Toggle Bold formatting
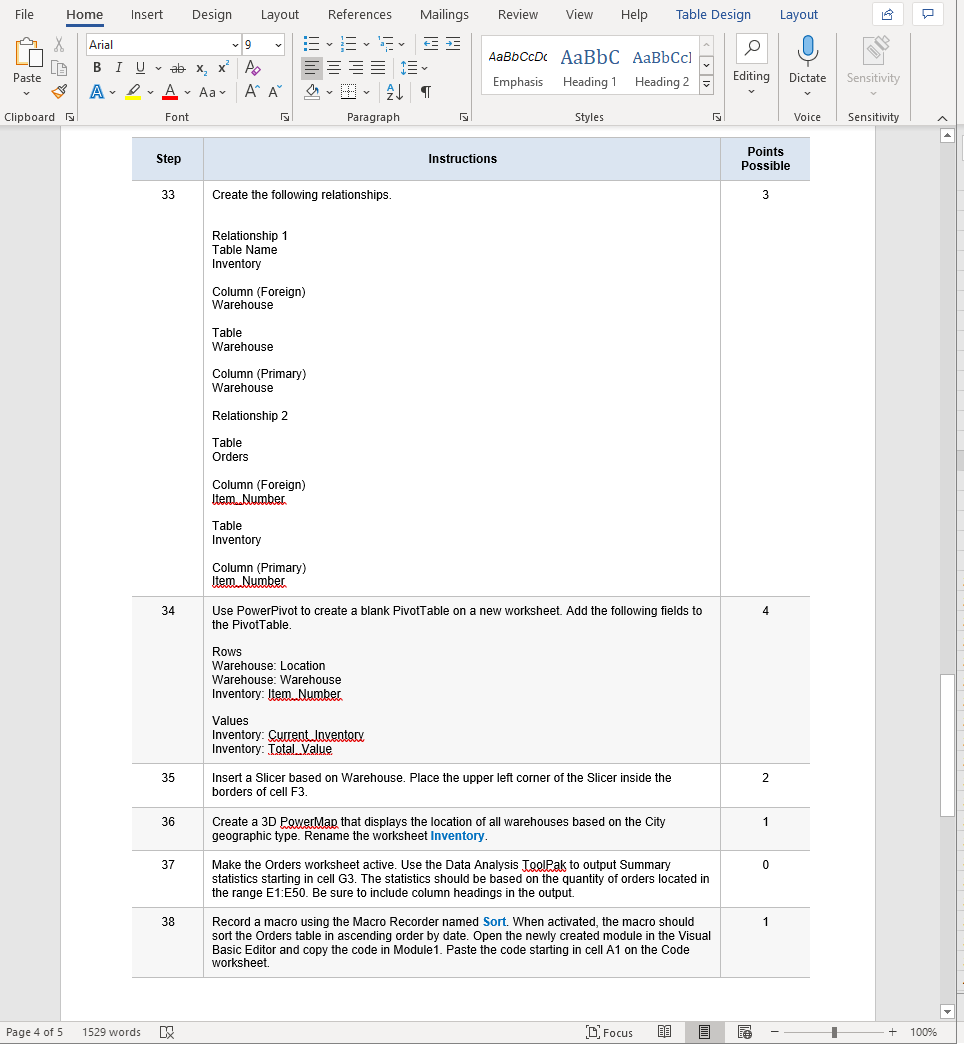 pos(97,67)
